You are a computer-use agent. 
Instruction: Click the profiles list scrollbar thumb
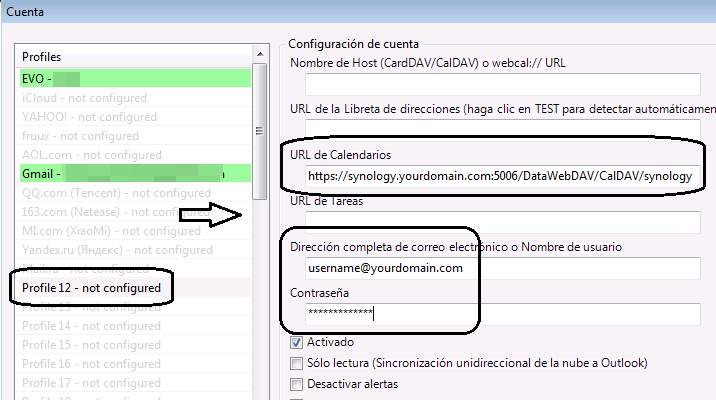260,131
